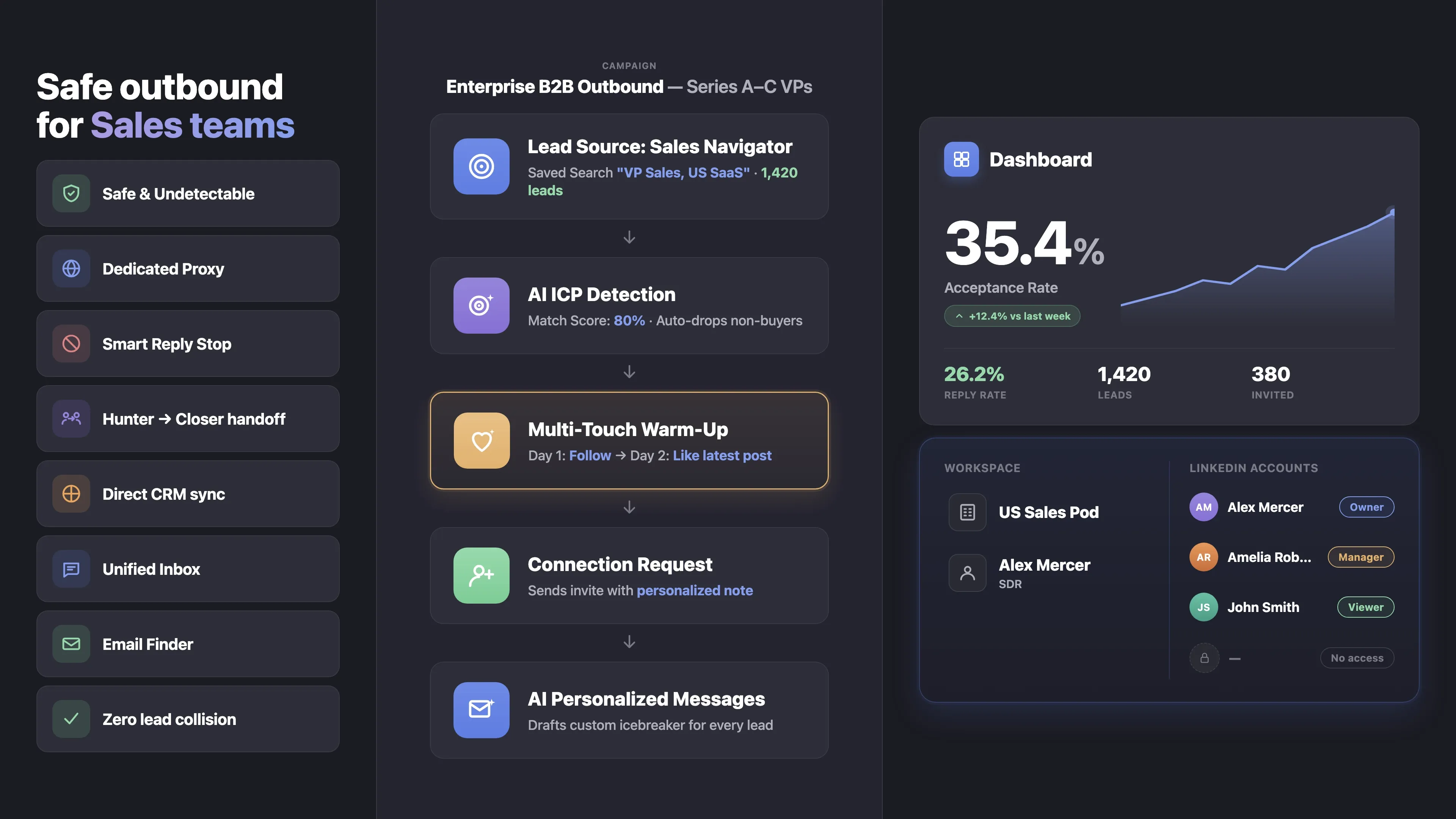1456x819 pixels.
Task: Click the checkmark icon for Zero lead collision
Action: tap(71, 719)
